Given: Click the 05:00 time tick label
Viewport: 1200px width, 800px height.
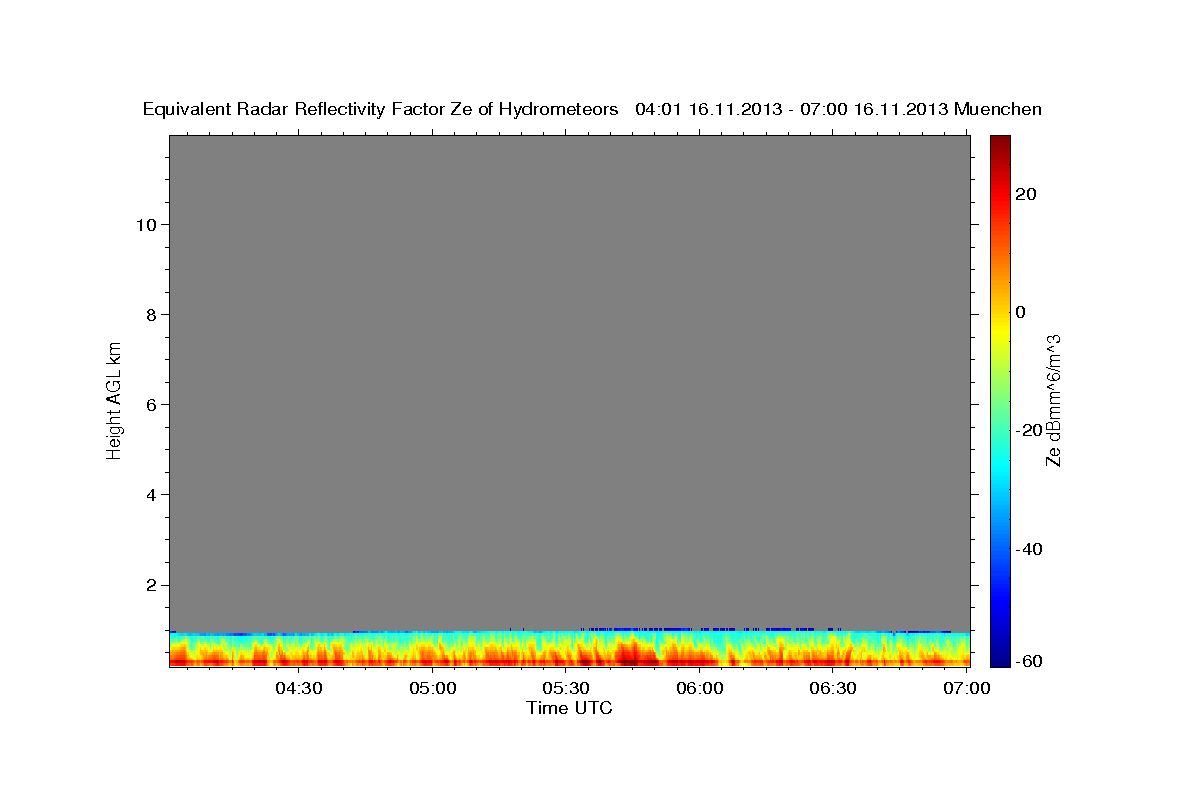Looking at the screenshot, I should tap(432, 688).
